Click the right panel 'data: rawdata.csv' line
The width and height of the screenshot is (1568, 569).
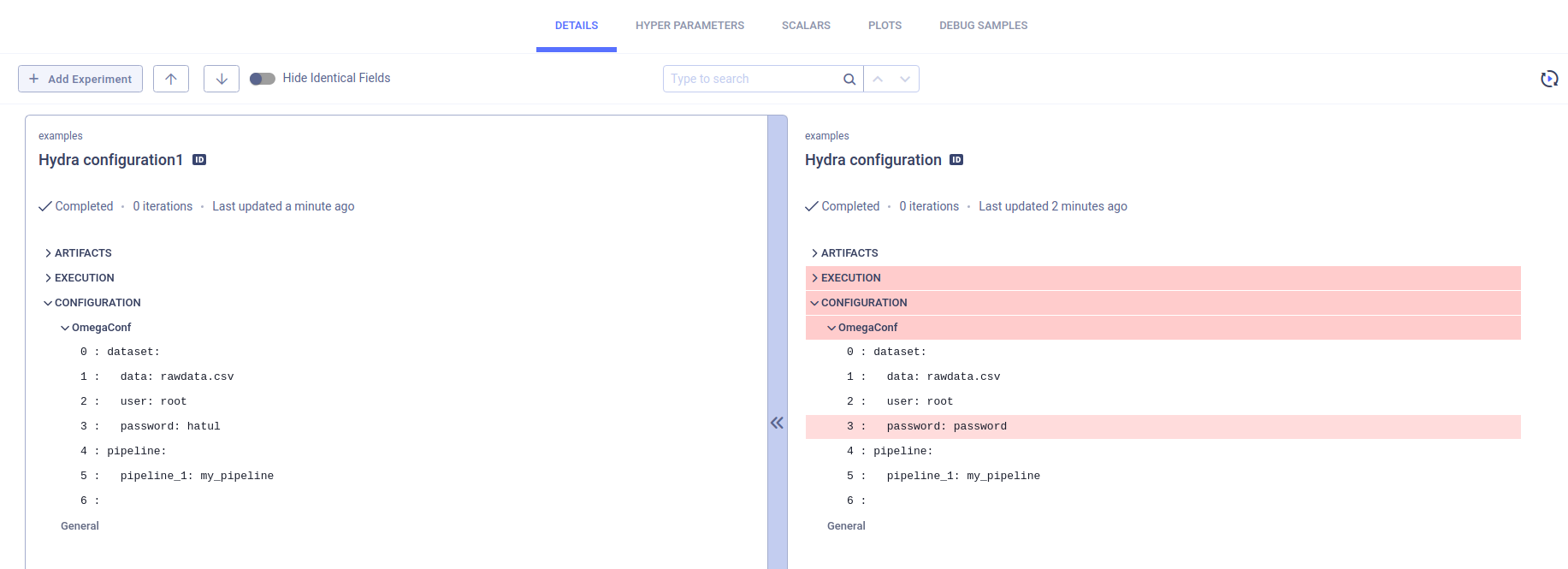(944, 376)
